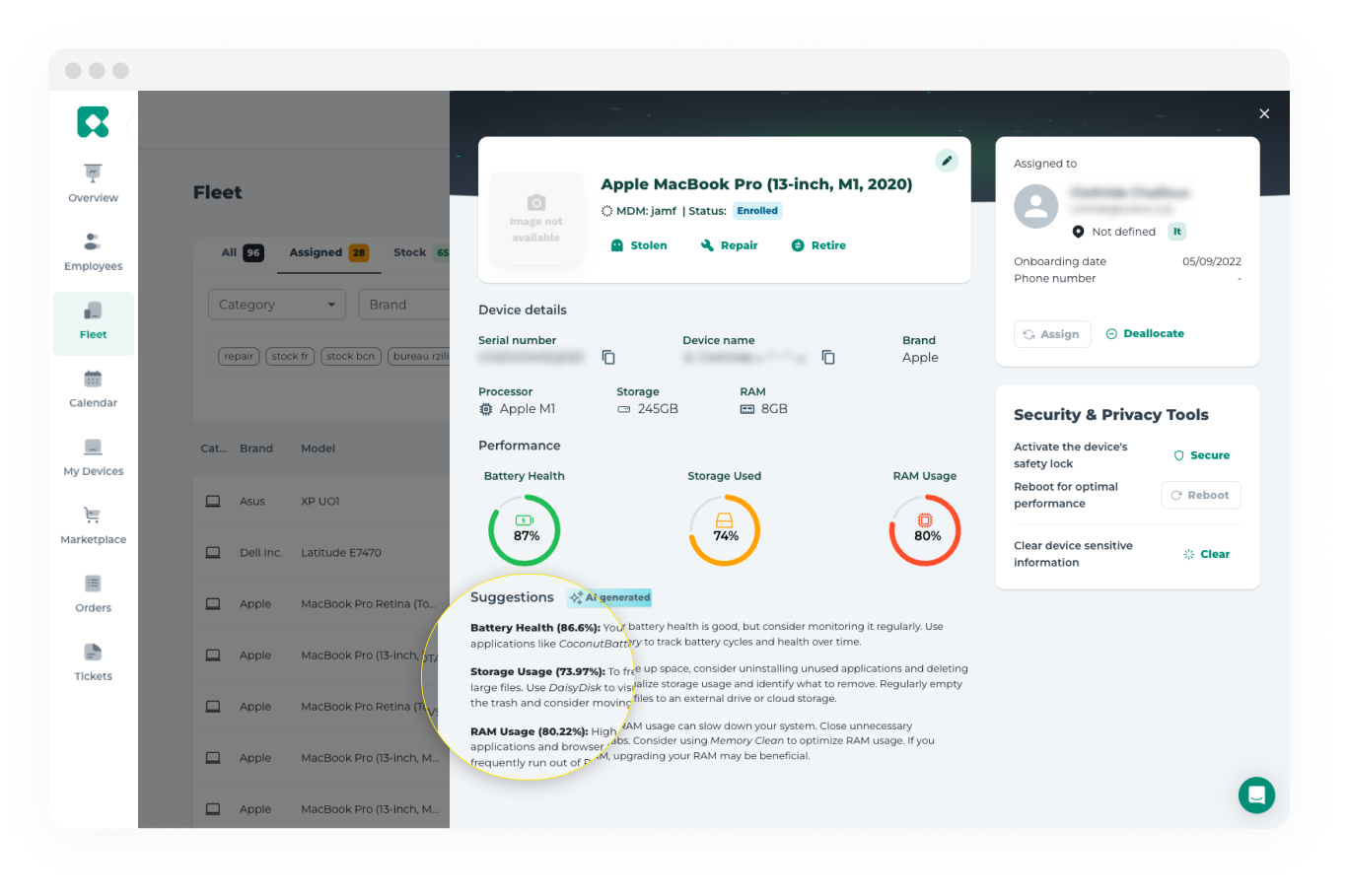
Task: Click the 245GB storage value
Action: tap(658, 409)
